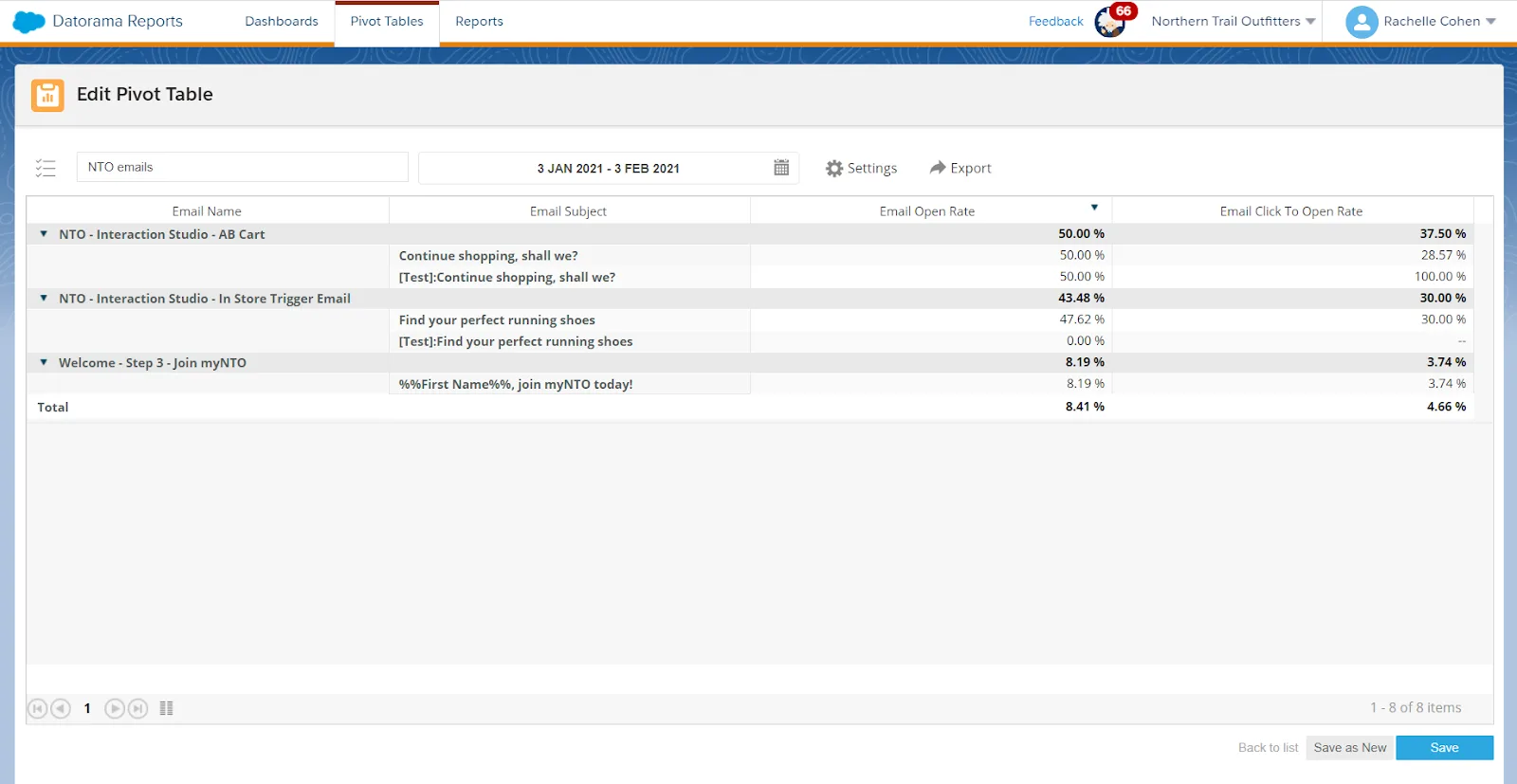Click the Salesforce cloud logo
The image size is (1517, 784).
pos(28,22)
